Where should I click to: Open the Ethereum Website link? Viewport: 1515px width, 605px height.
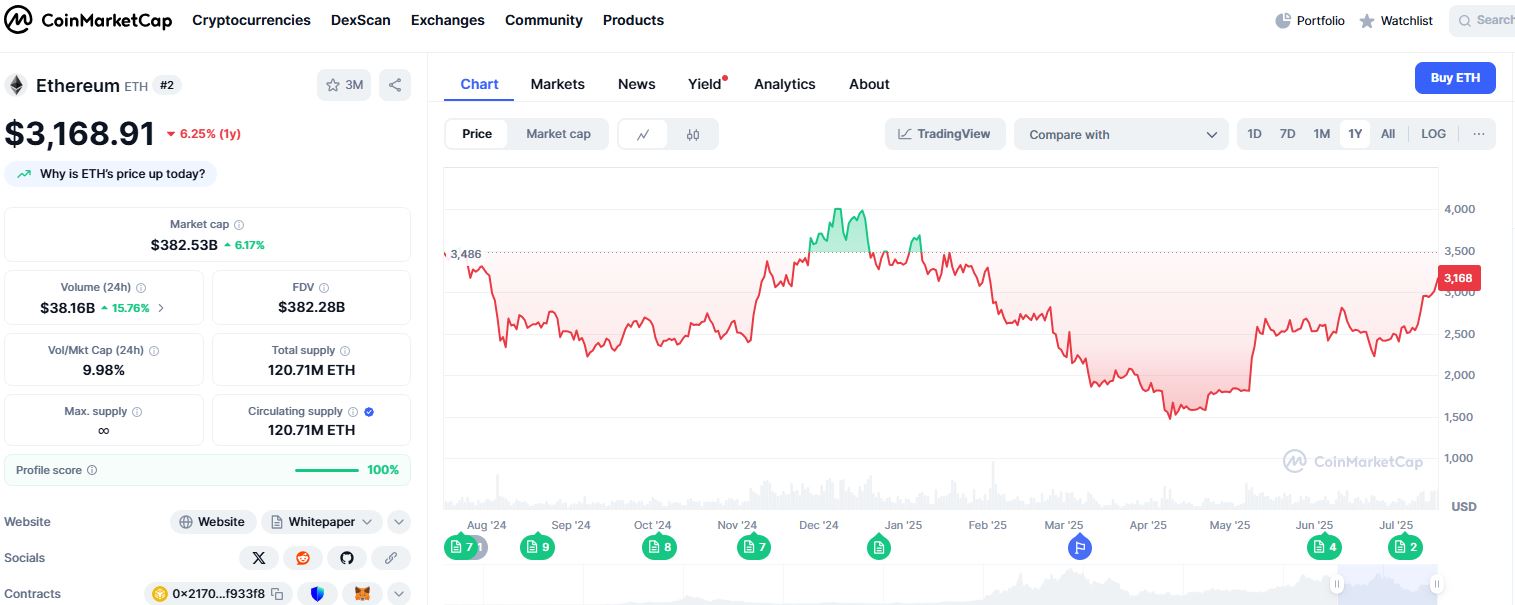[212, 522]
